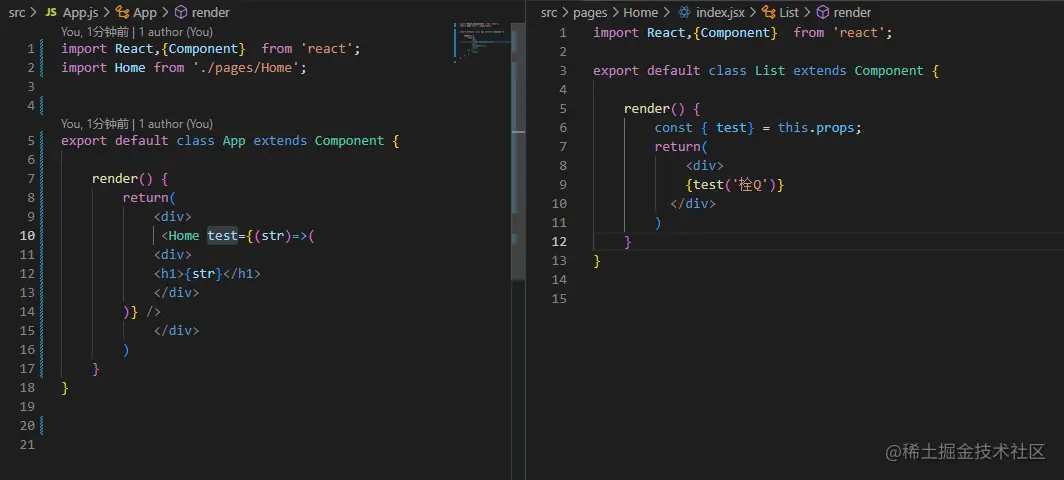Click the render cube icon in App.js breadcrumb
Viewport: 1064px width, 480px height.
[180, 12]
